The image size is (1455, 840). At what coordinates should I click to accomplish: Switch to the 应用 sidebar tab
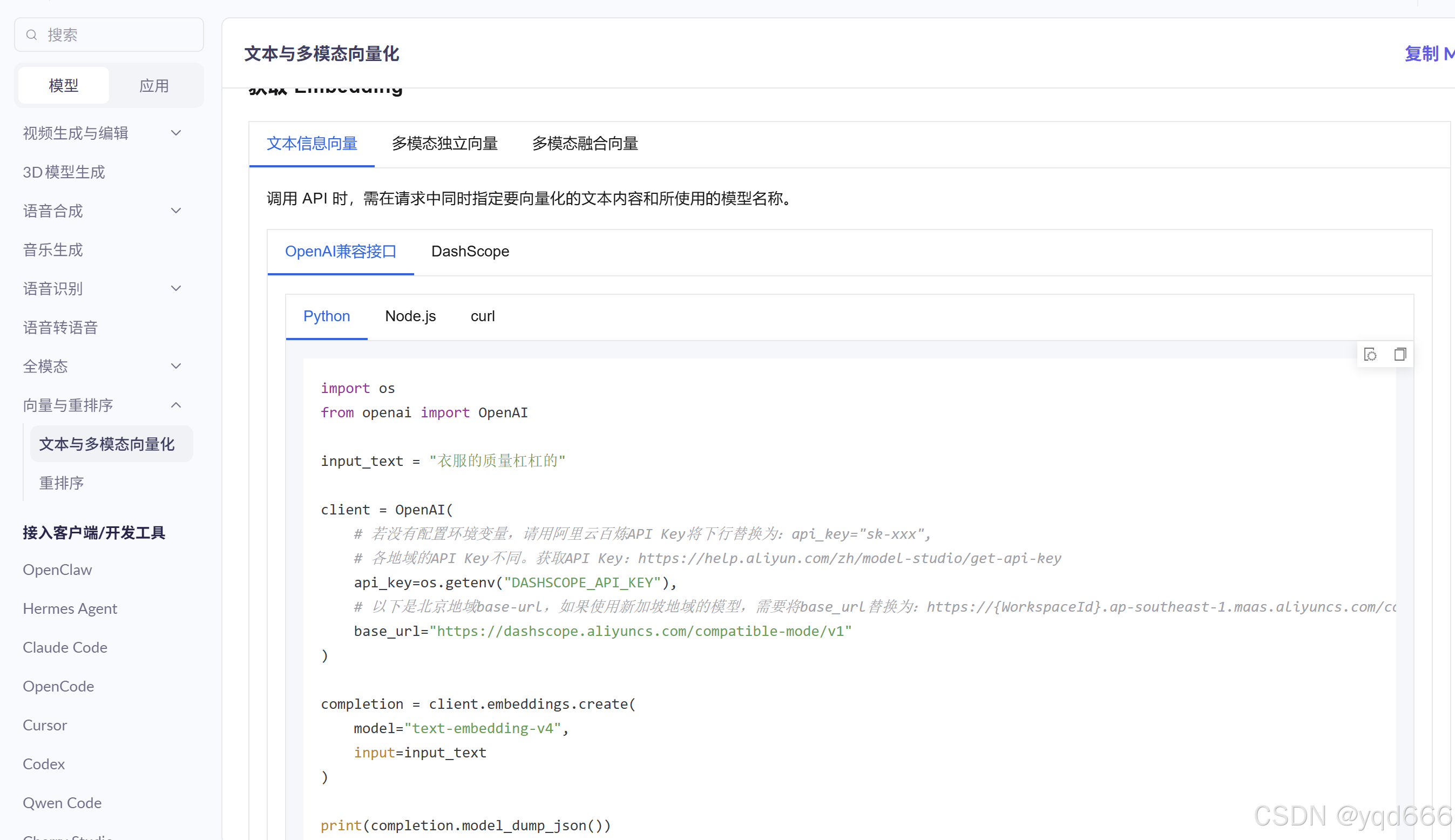[154, 86]
